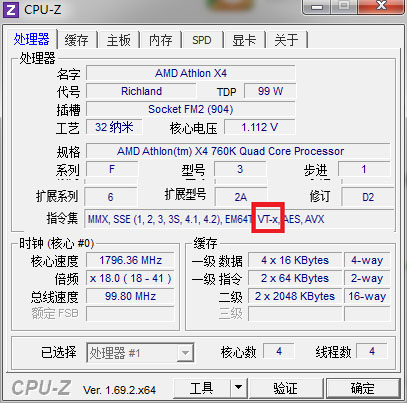Click the 型号 value 3
Screen dimensions: 407x403
[x=240, y=169]
